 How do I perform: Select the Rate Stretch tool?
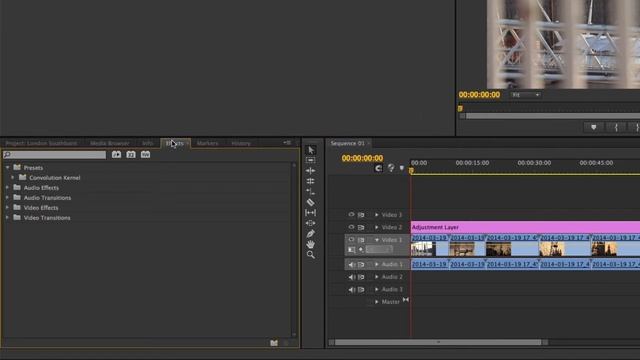click(x=311, y=191)
